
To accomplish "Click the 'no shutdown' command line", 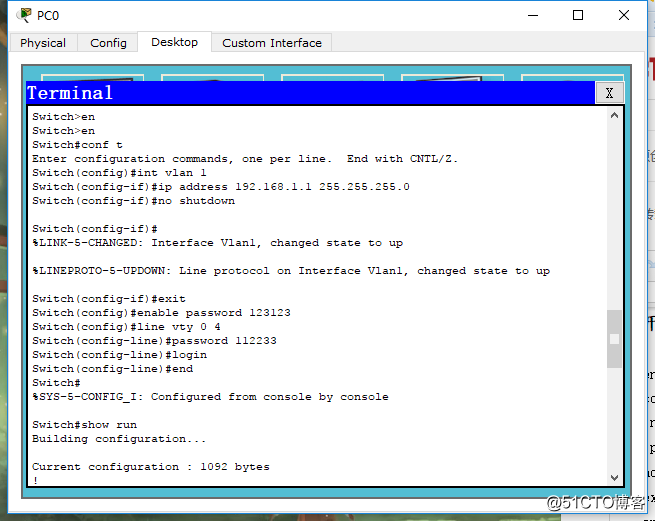I will click(133, 201).
